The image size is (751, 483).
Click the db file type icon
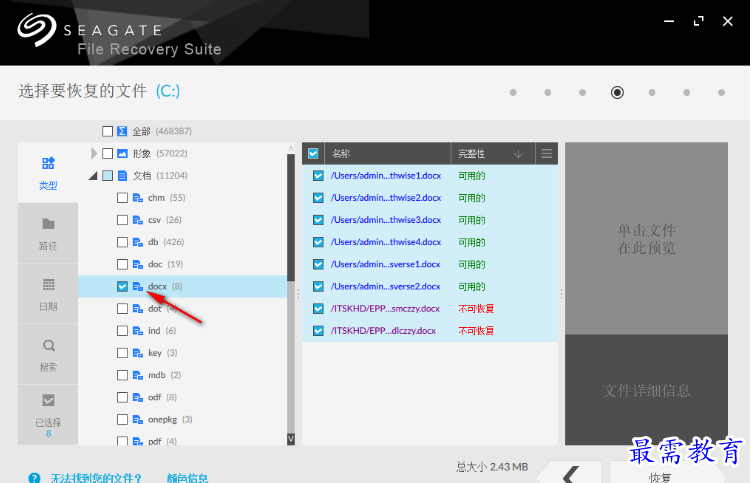click(x=138, y=242)
